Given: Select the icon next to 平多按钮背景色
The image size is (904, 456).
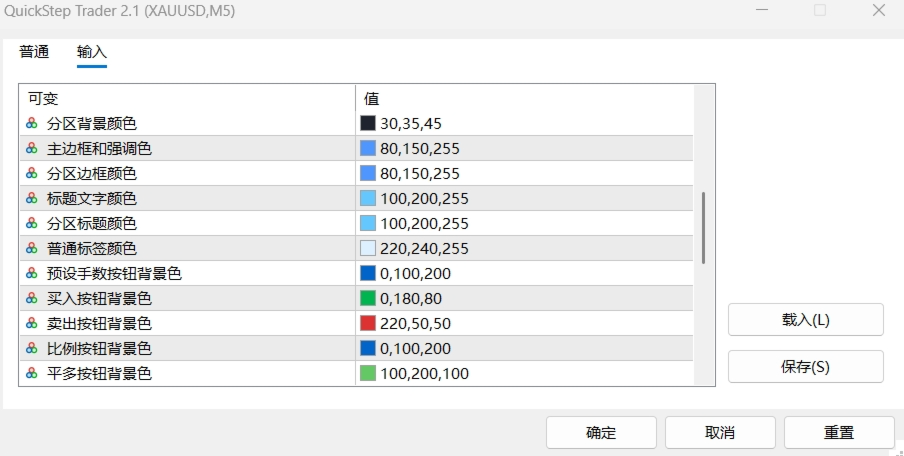Looking at the screenshot, I should pyautogui.click(x=32, y=374).
